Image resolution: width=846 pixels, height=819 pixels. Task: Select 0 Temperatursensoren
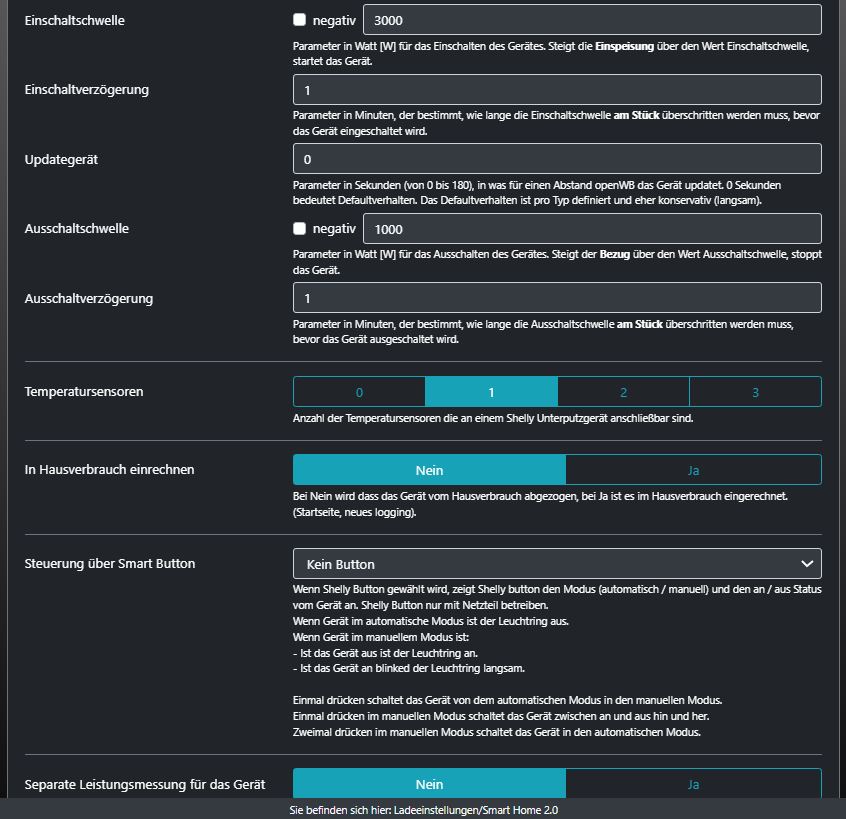click(x=359, y=392)
